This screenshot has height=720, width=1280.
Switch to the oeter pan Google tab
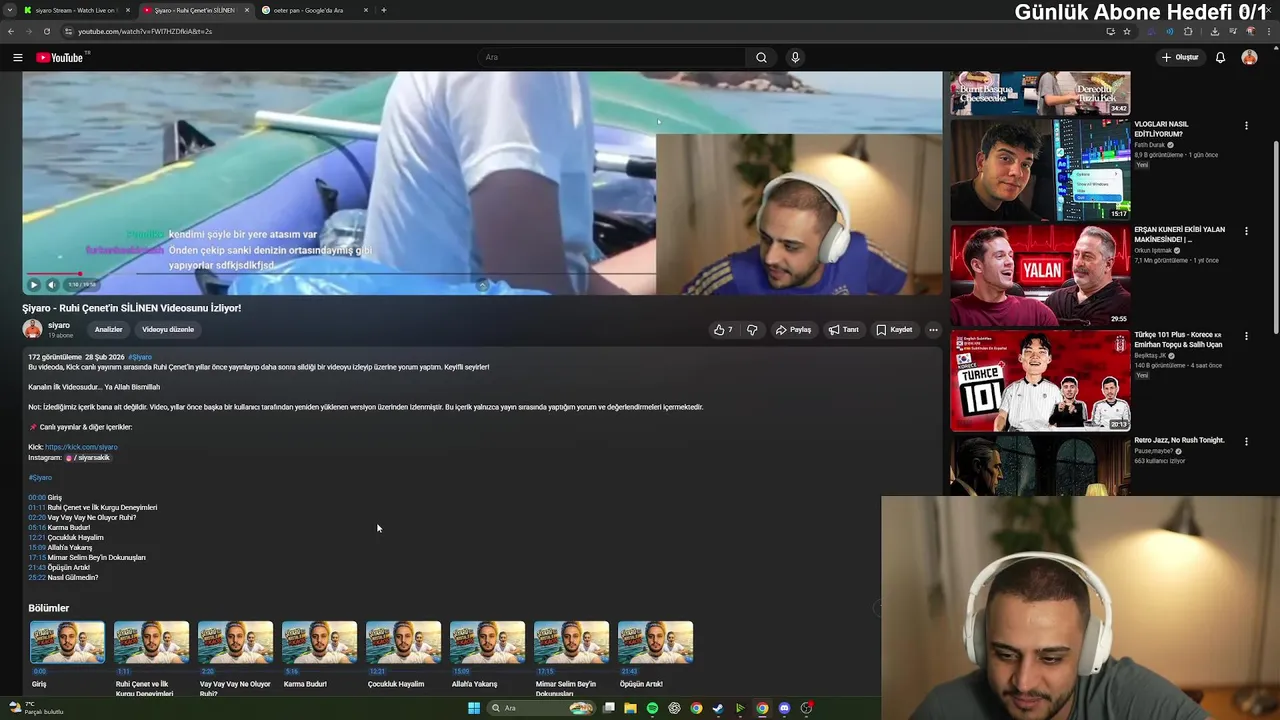pyautogui.click(x=315, y=10)
